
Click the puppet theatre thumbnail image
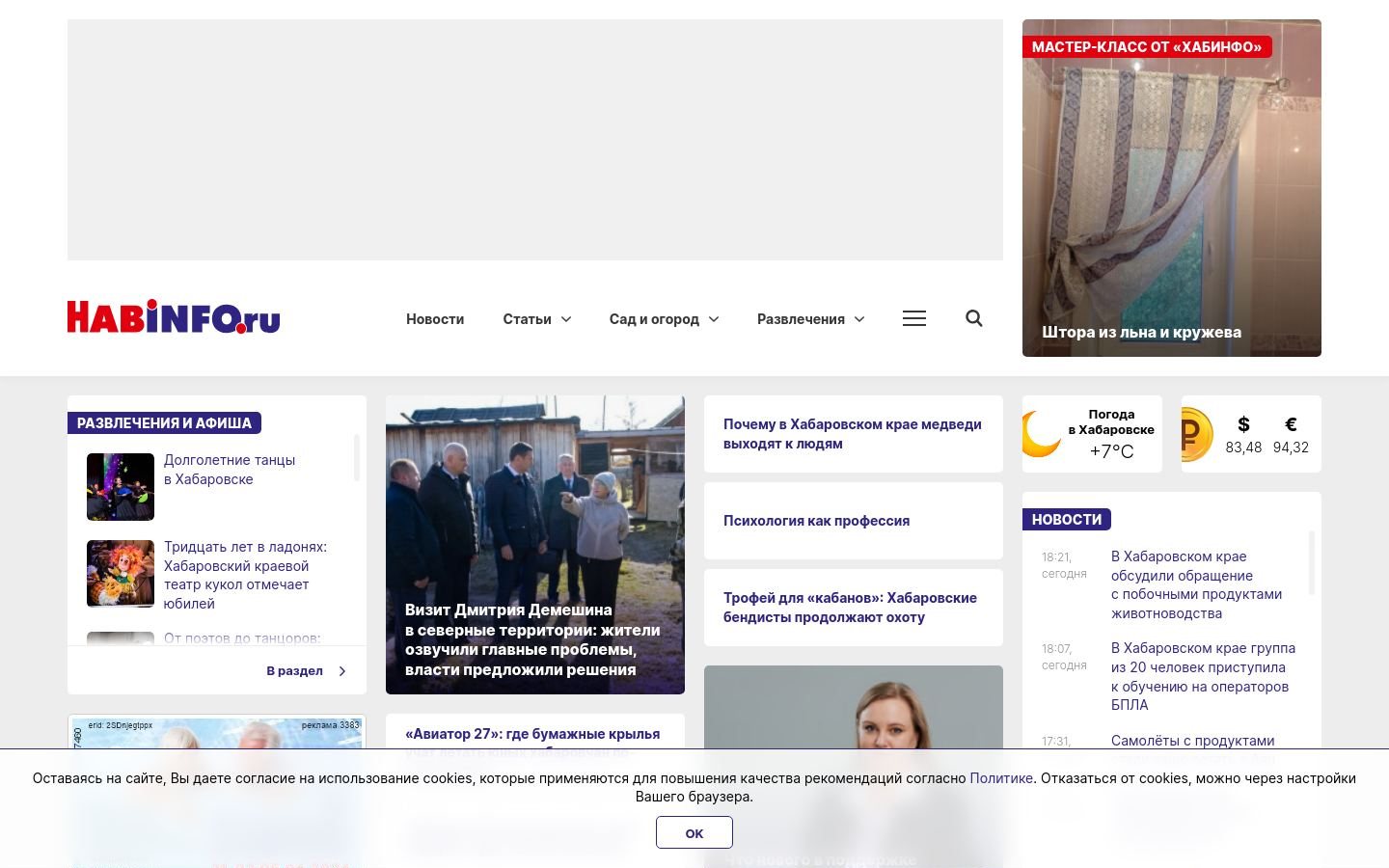[x=121, y=574]
